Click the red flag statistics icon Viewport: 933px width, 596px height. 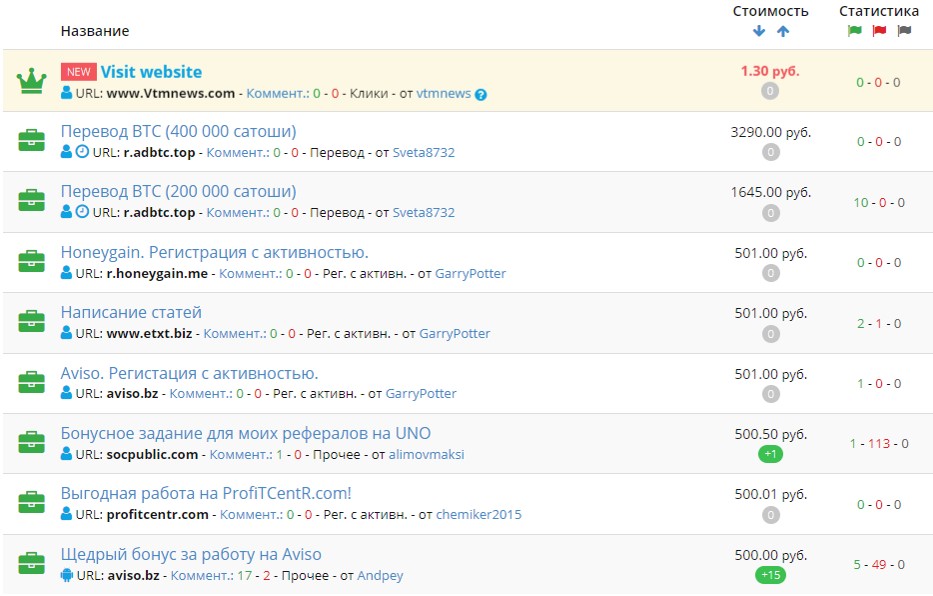tap(879, 30)
